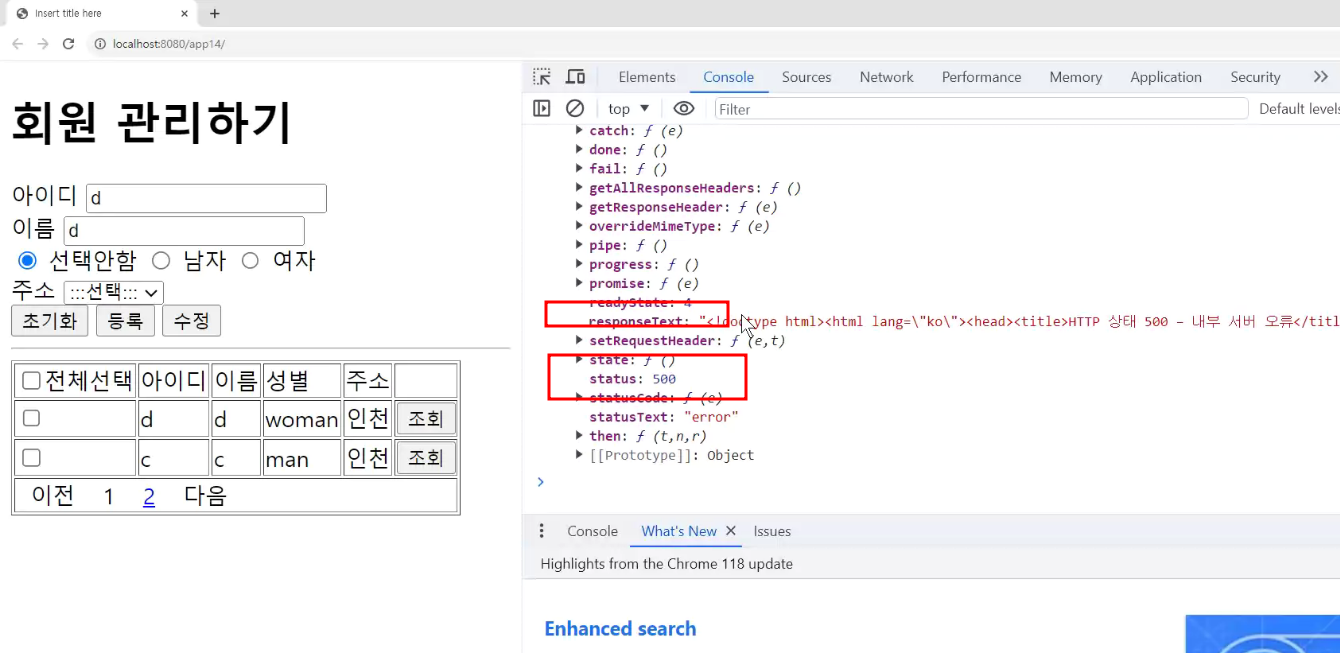Switch to the Network tab
The height and width of the screenshot is (653, 1340).
[x=887, y=77]
